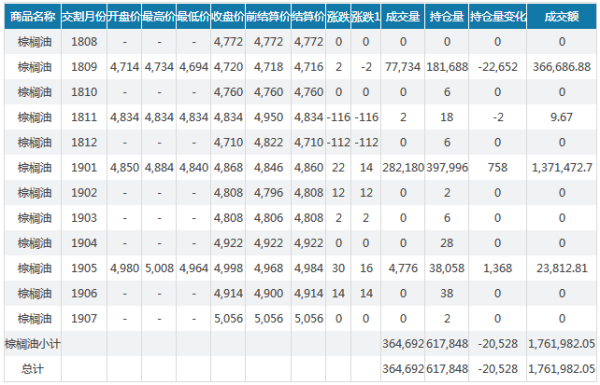Screen dimensions: 600x385
Task: Click position change -20,528 in 棕榈油小计 row
Action: 497,344
